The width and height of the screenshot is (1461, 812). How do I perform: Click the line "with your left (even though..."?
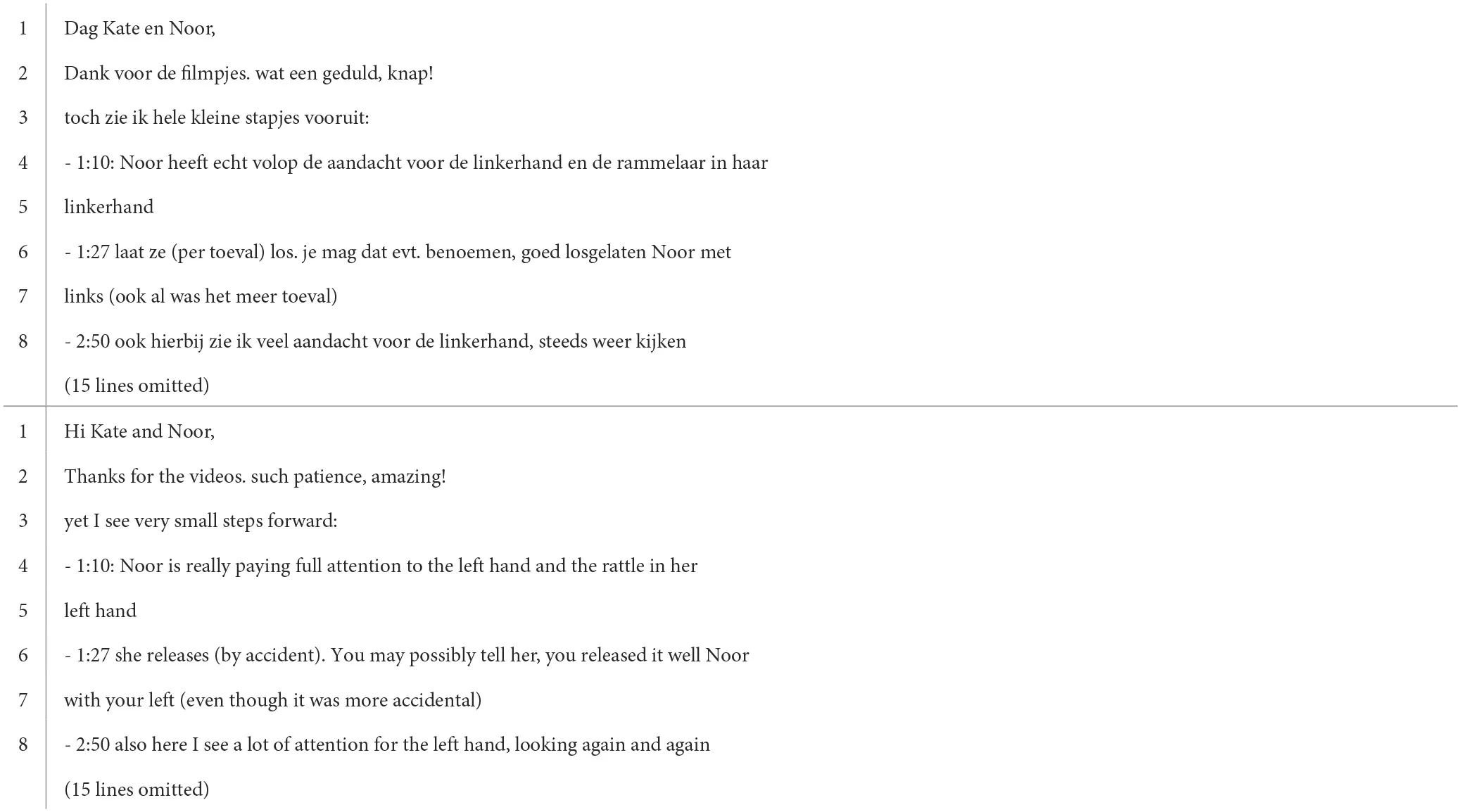point(272,700)
